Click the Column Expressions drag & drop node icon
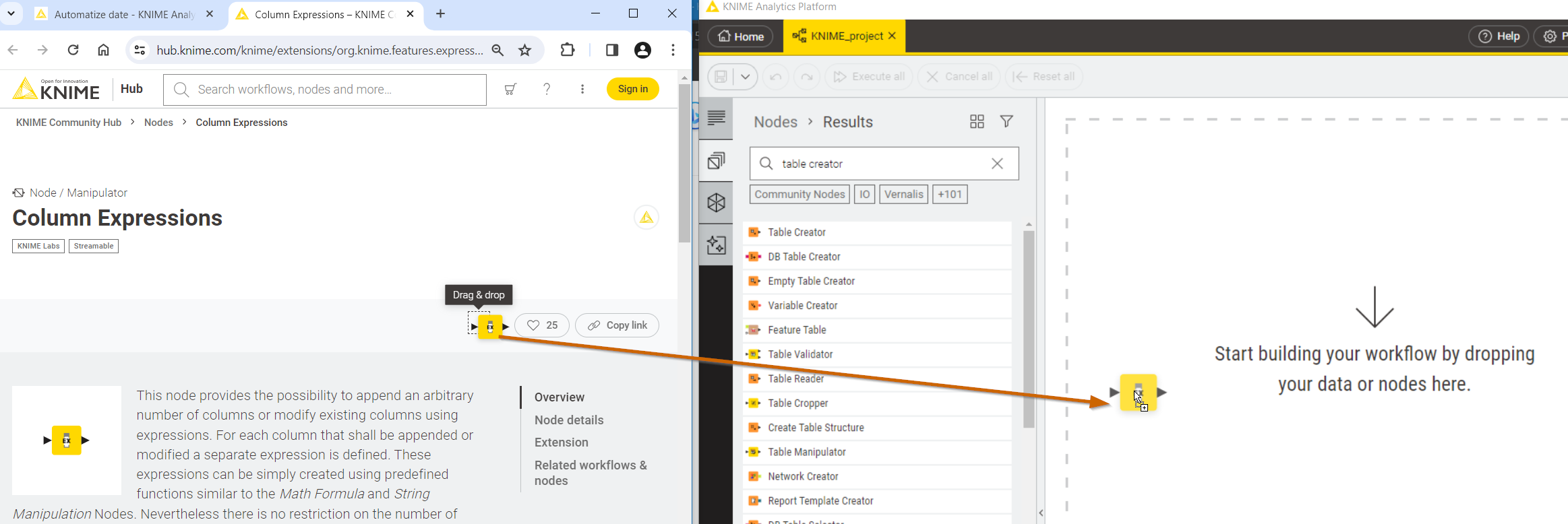Viewport: 1568px width, 524px height. [490, 327]
